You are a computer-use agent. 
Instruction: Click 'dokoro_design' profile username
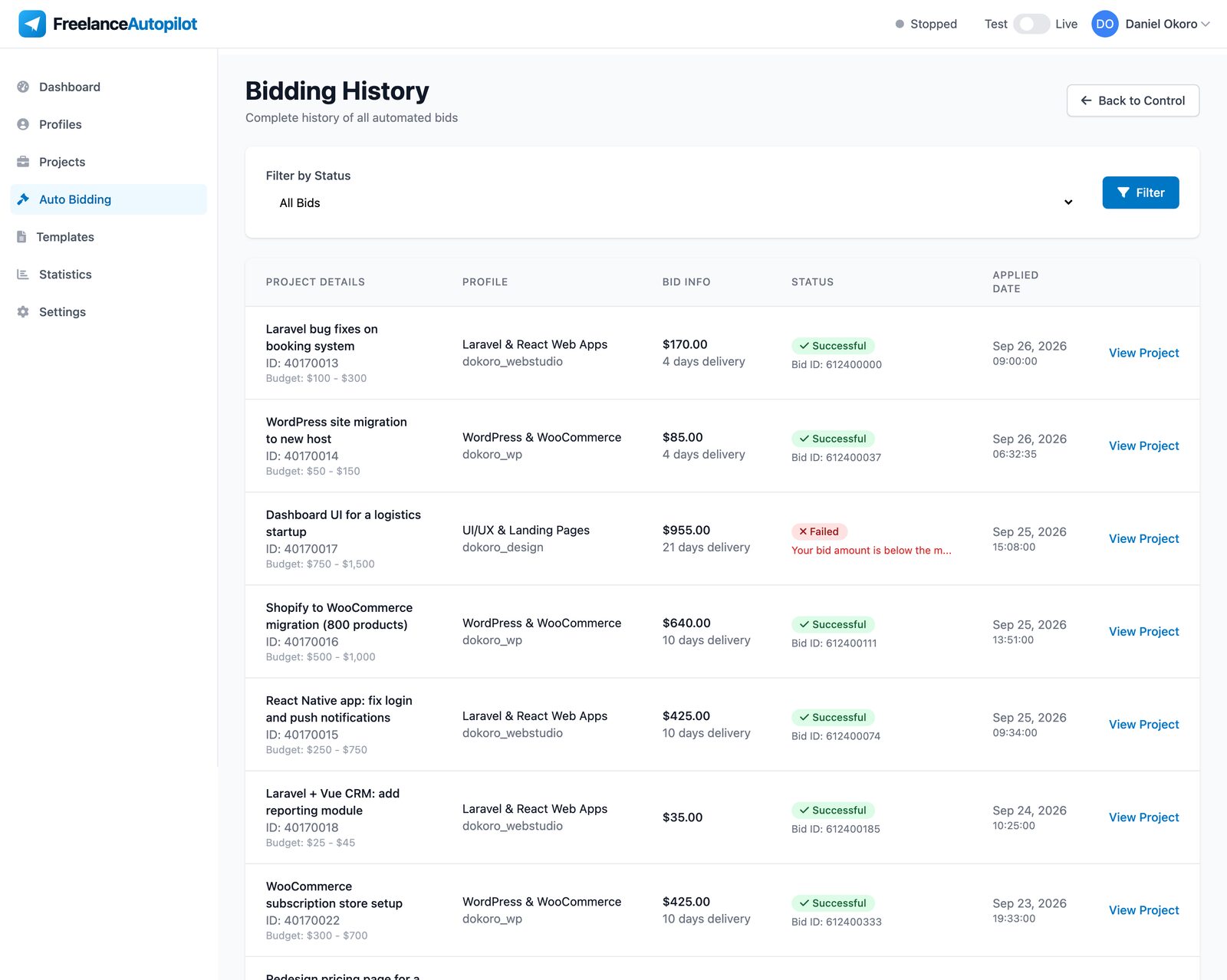click(x=503, y=547)
